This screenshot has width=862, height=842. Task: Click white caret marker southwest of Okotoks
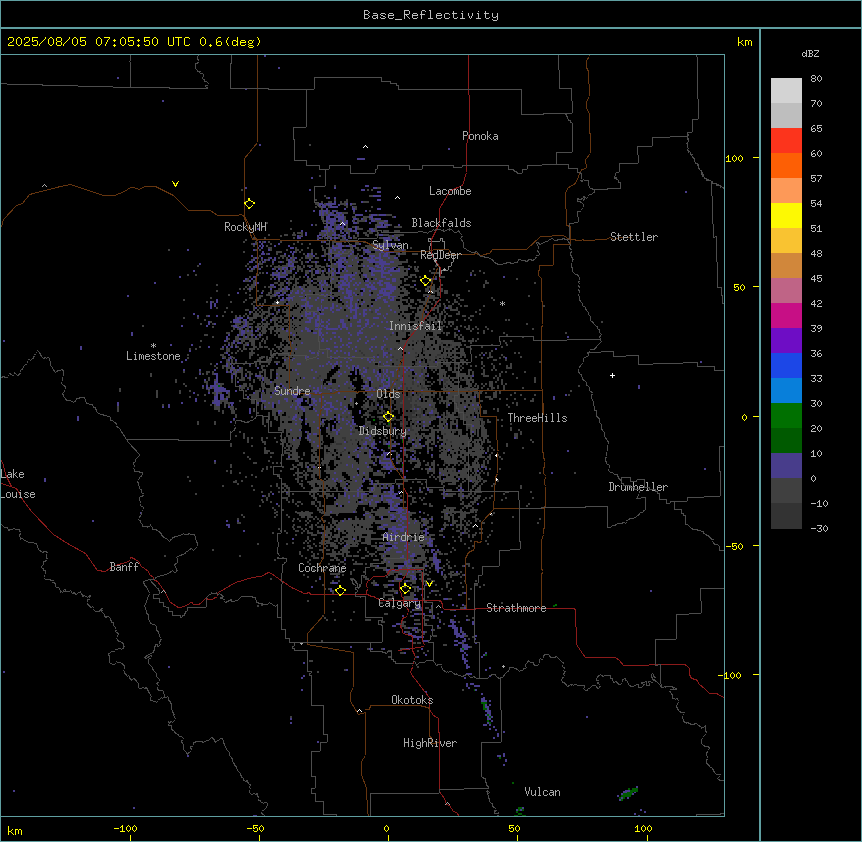coord(359,711)
